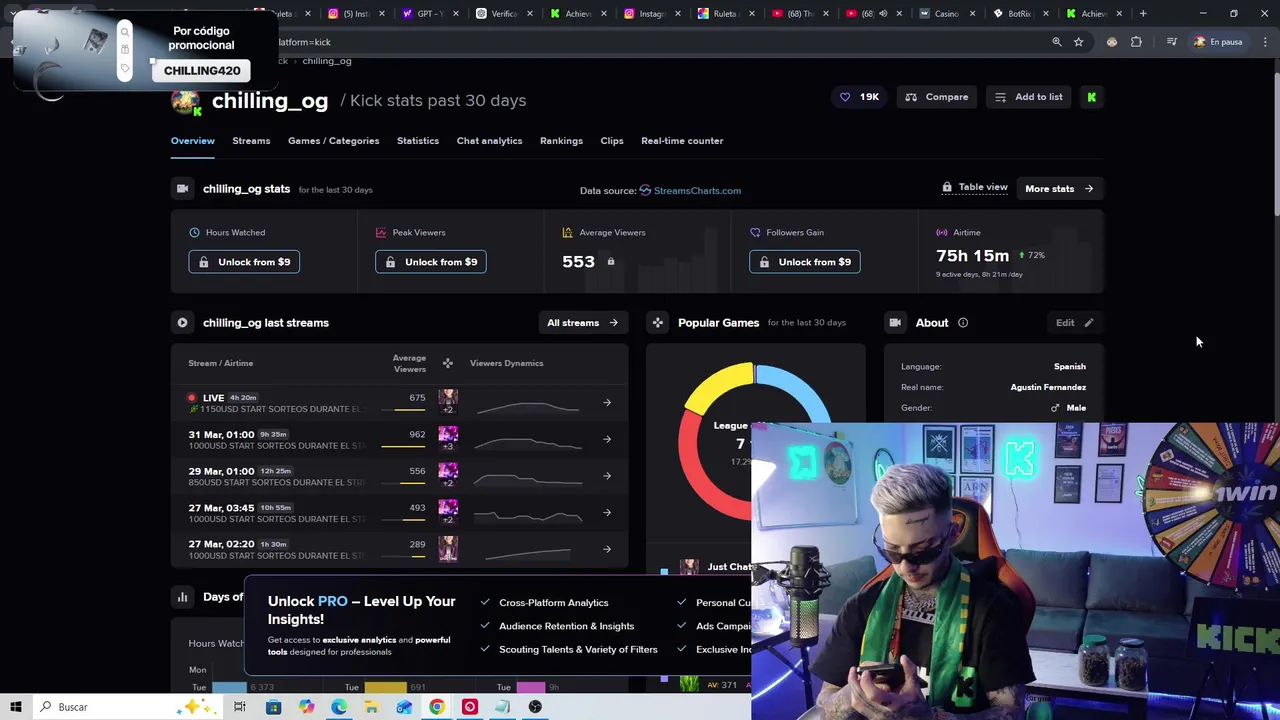Open the Real-time counter tab

682,141
